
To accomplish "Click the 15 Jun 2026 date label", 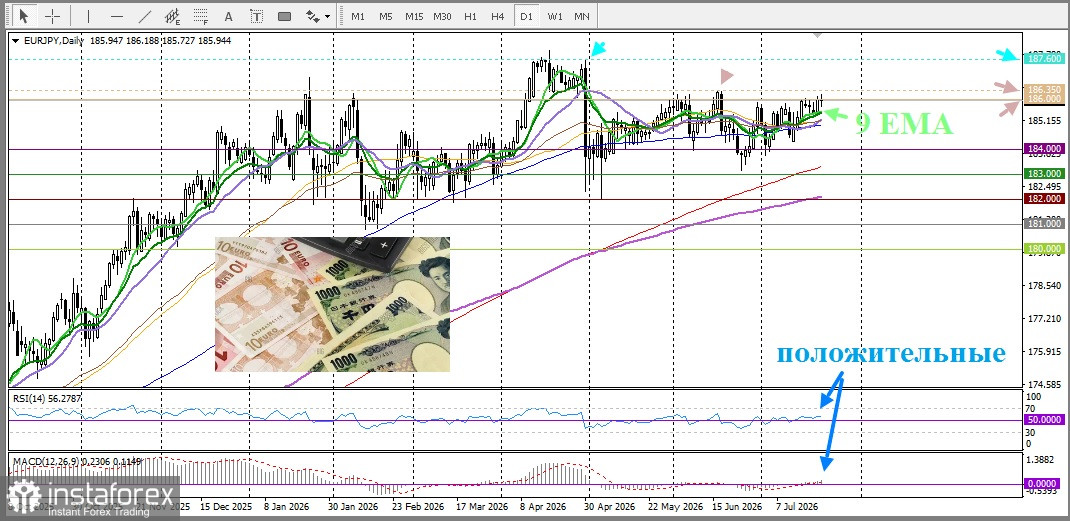I will tap(737, 508).
